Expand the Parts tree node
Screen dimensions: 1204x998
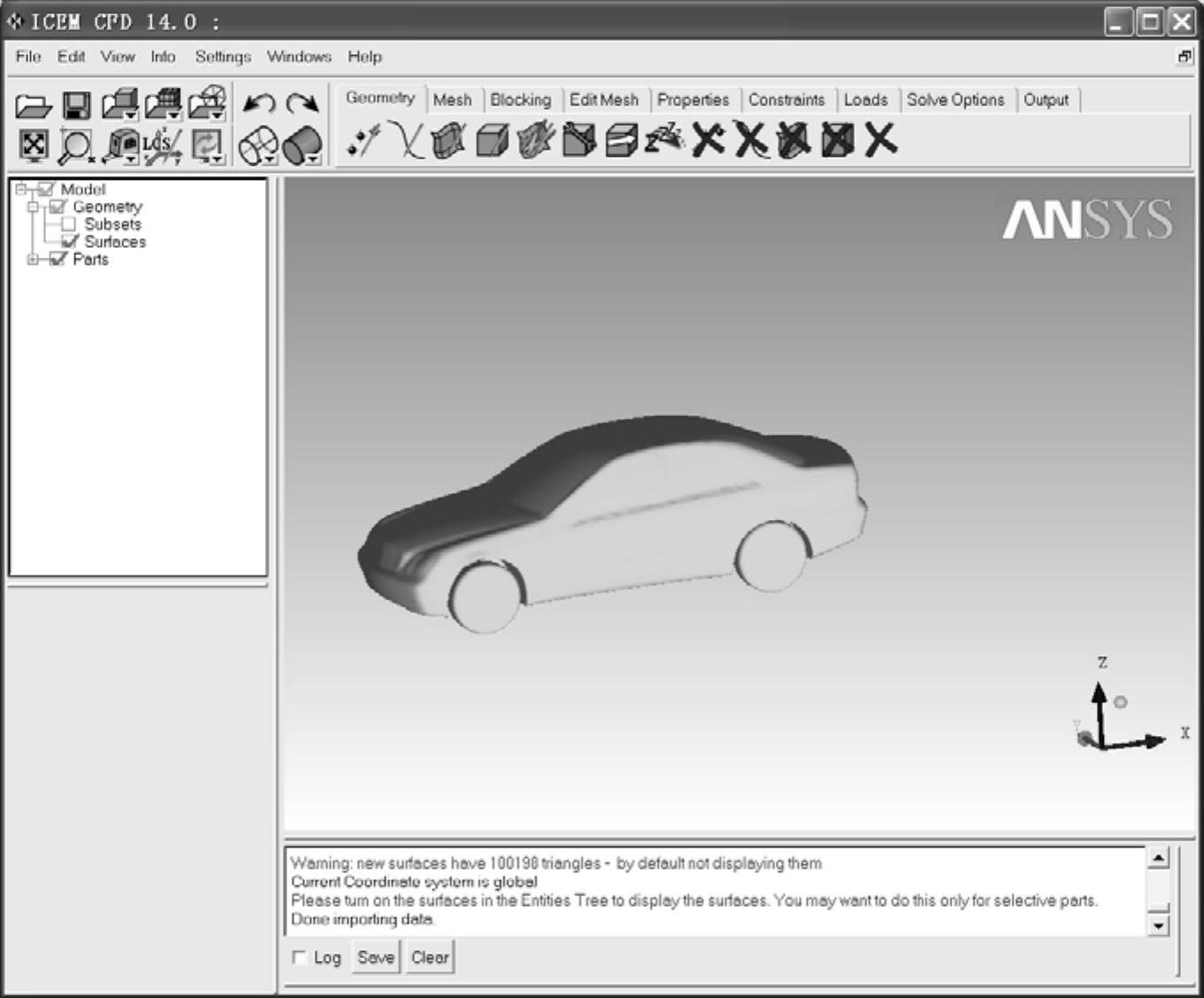(33, 259)
